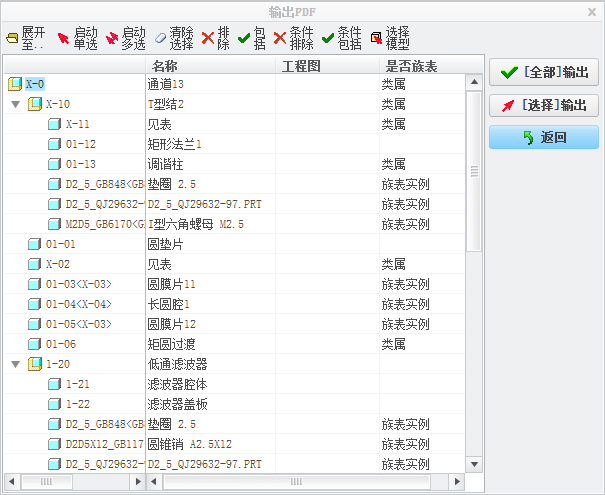Activate 启动单选 single-select mode
The width and height of the screenshot is (605, 495).
pos(77,38)
